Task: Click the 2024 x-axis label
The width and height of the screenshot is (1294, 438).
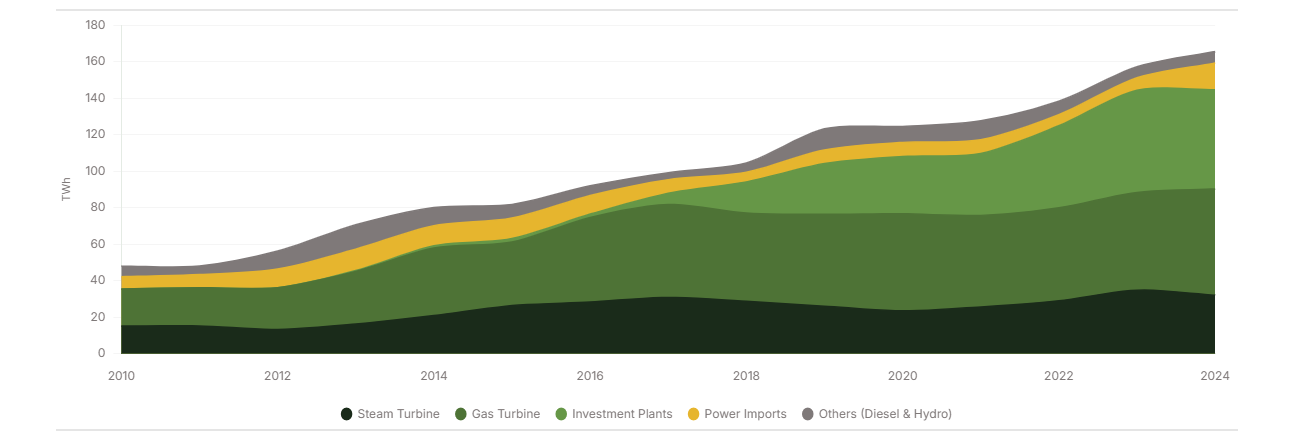Action: [x=1215, y=376]
